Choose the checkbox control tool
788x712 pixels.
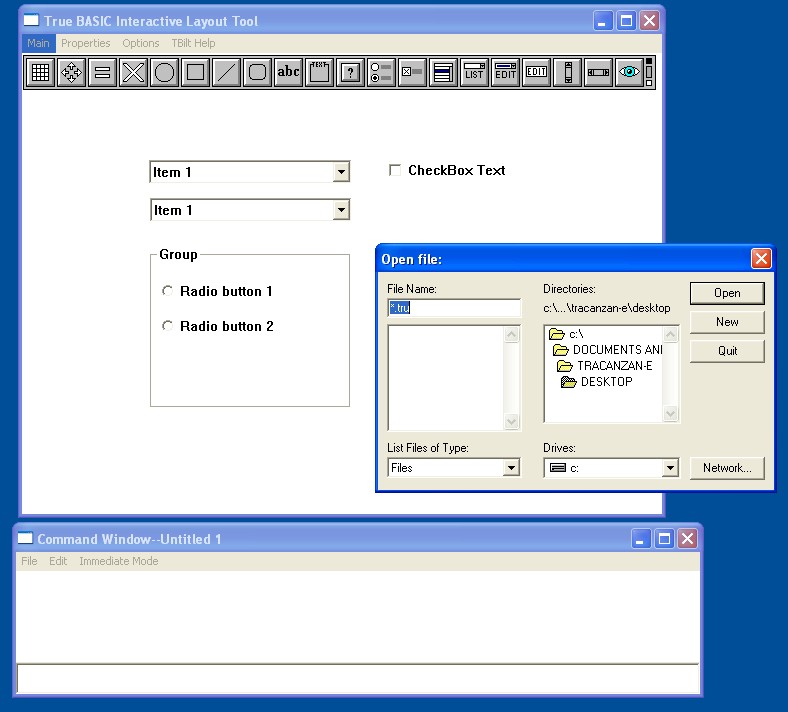click(x=413, y=73)
